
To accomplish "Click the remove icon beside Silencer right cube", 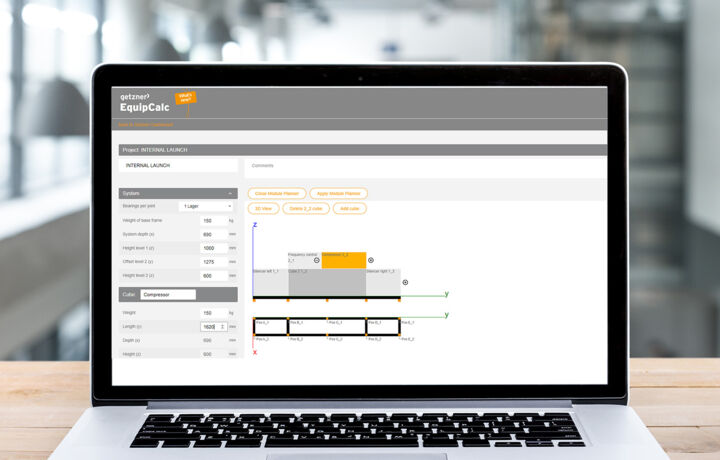I will click(x=405, y=282).
